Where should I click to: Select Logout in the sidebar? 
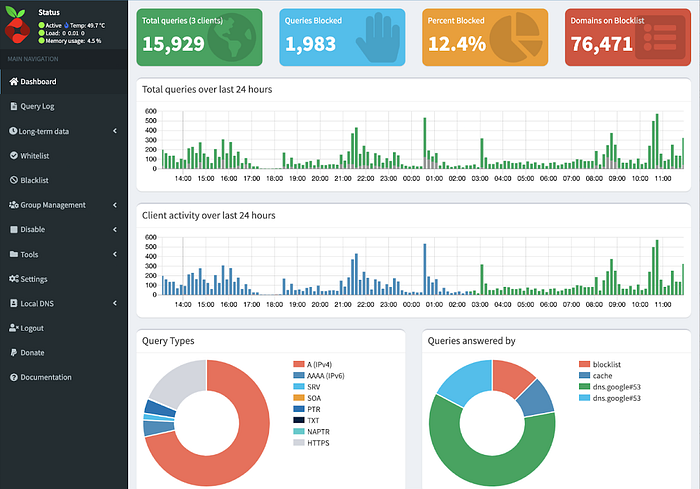point(64,328)
